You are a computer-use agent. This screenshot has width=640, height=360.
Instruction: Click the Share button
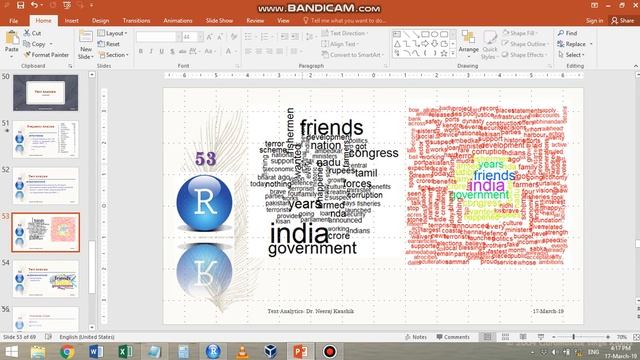point(623,20)
